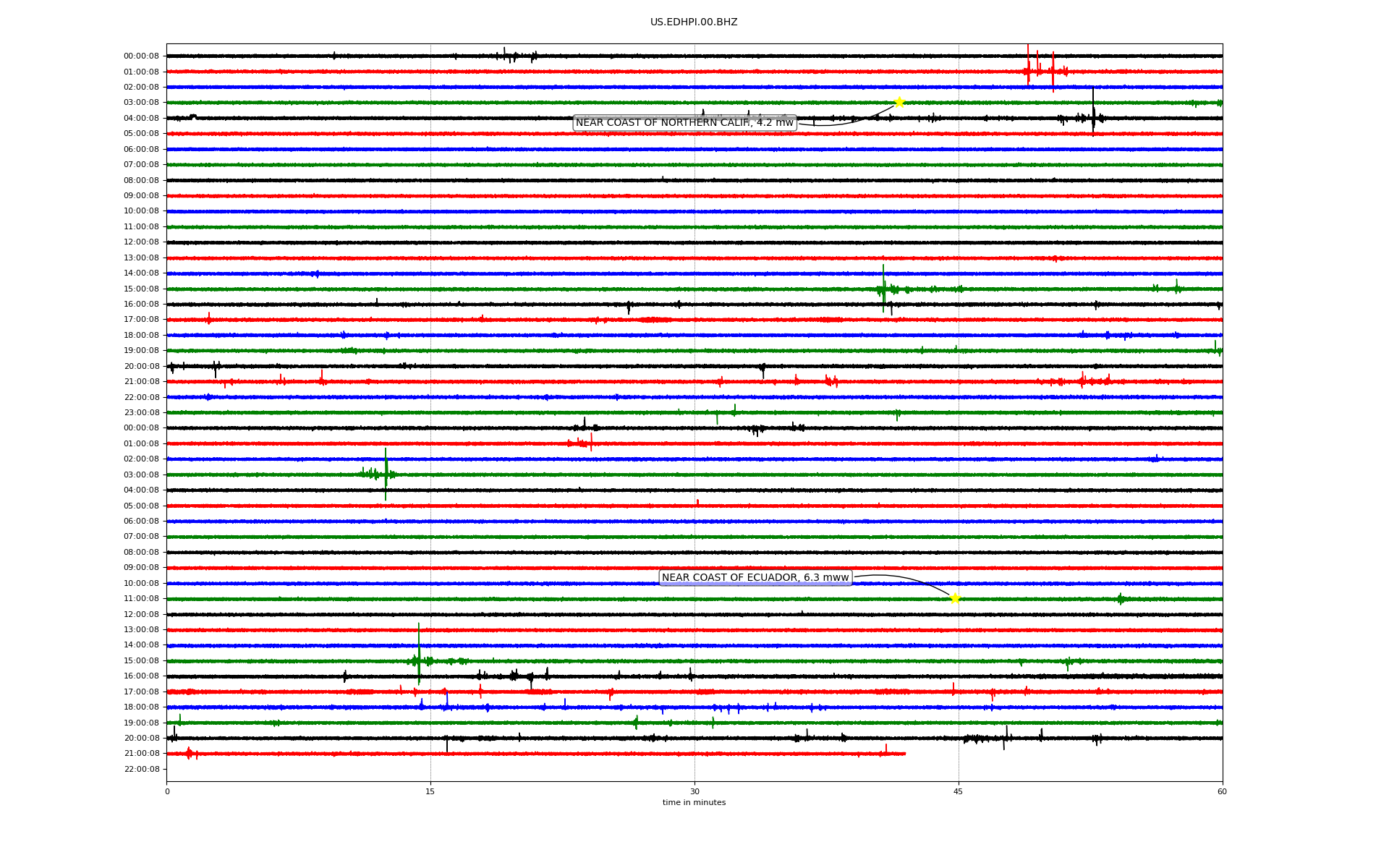Click the yellow star for the Ecuador event
The image size is (1389, 868).
coord(955,598)
